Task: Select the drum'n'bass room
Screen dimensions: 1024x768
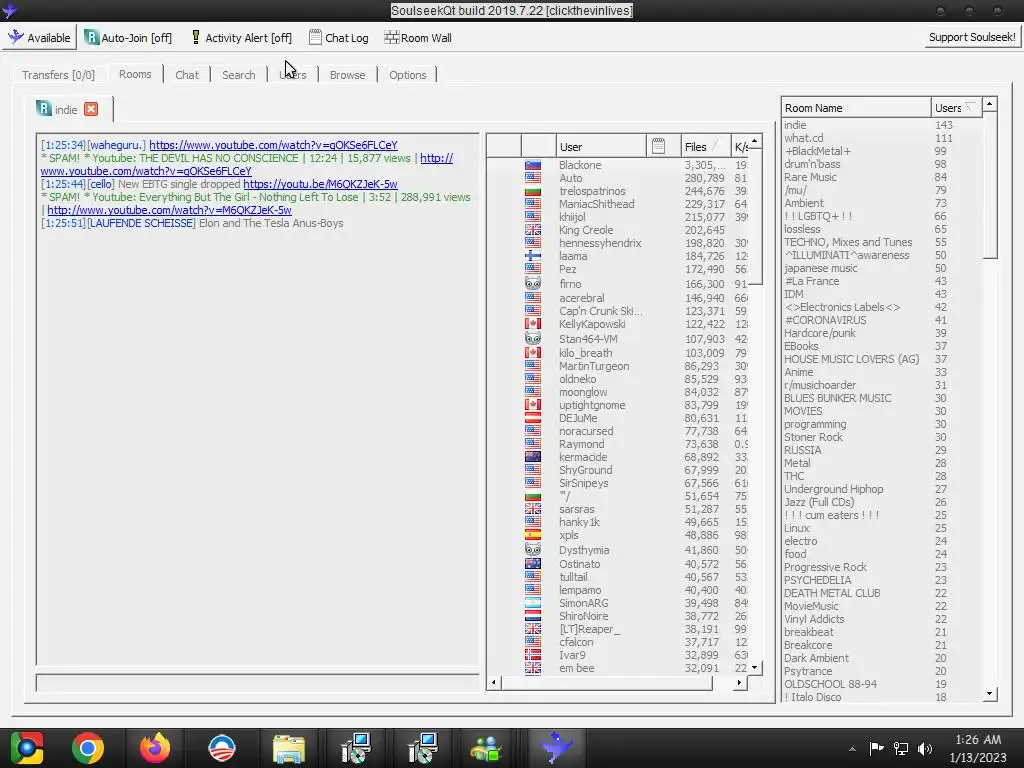Action: coord(812,164)
